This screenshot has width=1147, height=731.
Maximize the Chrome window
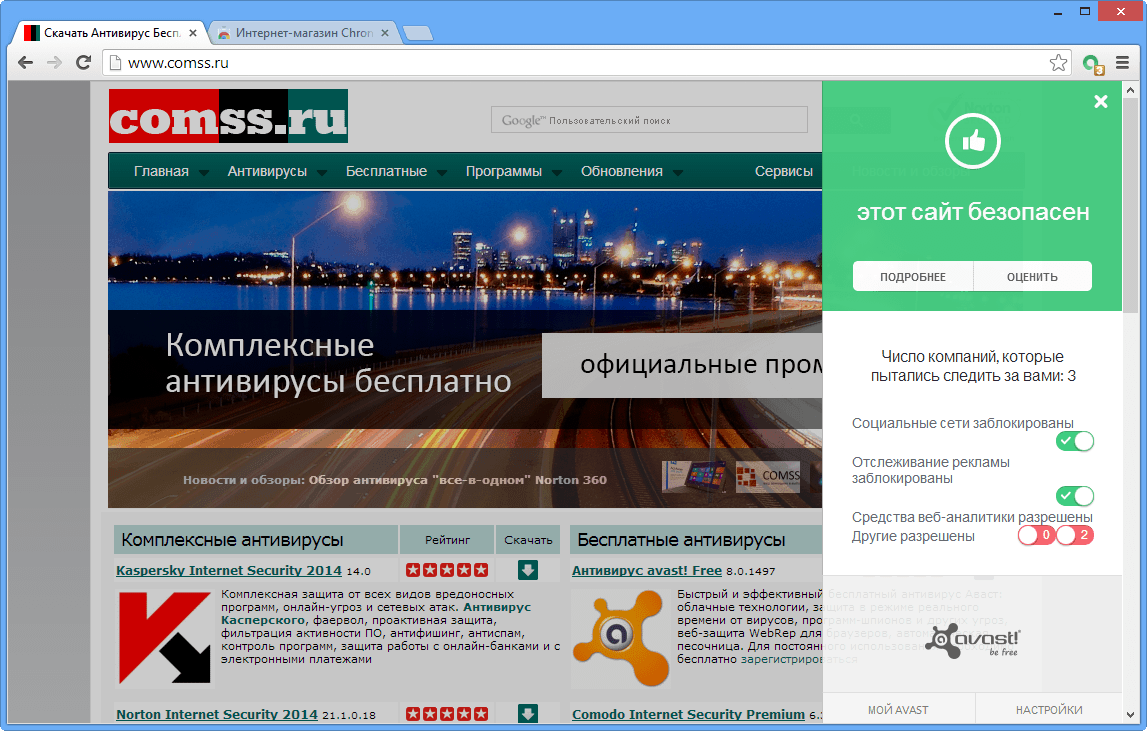coord(1085,11)
